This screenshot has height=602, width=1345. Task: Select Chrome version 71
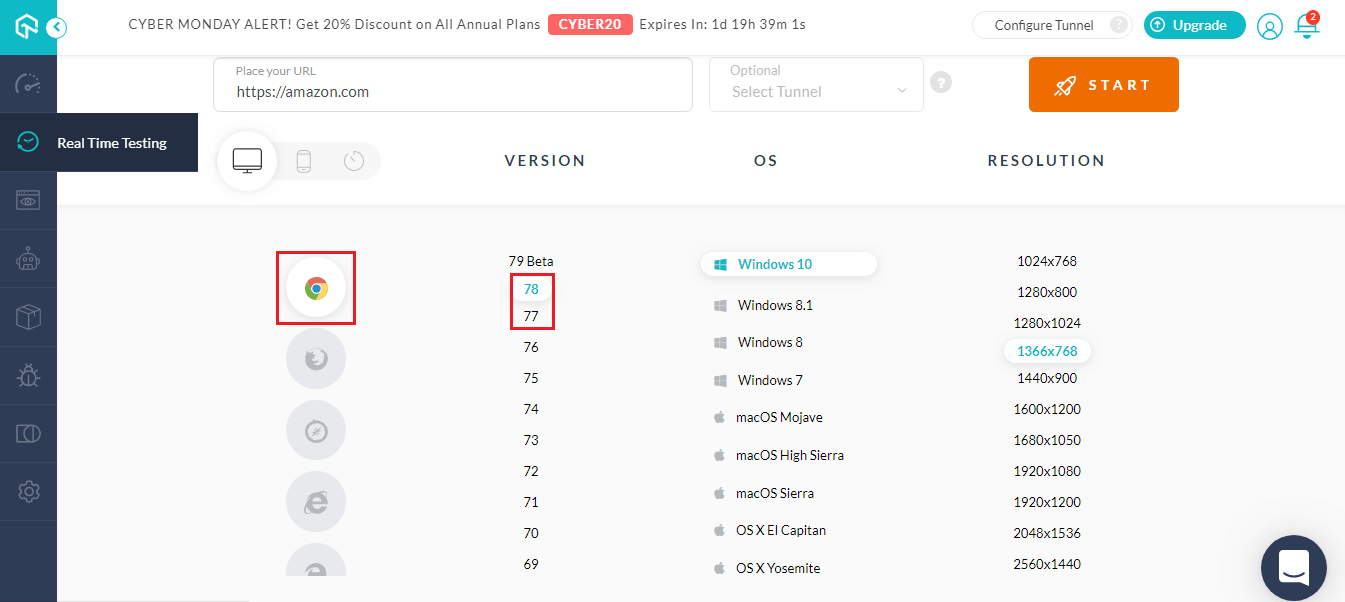(x=531, y=502)
